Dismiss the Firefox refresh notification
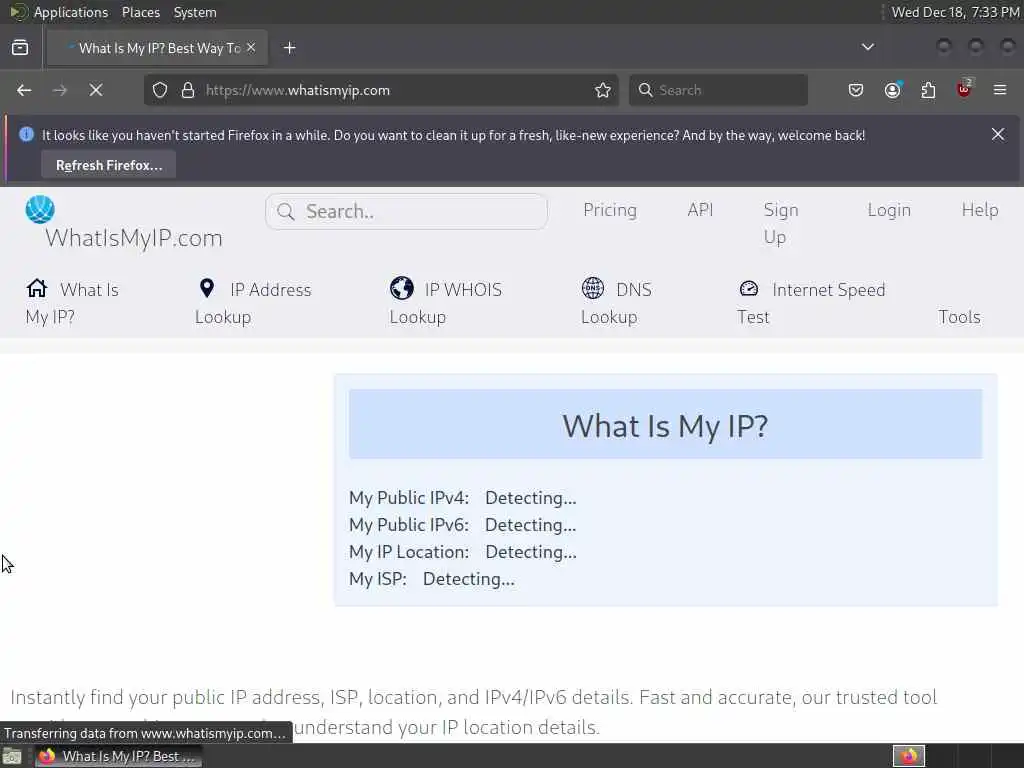Viewport: 1024px width, 768px height. click(x=998, y=134)
